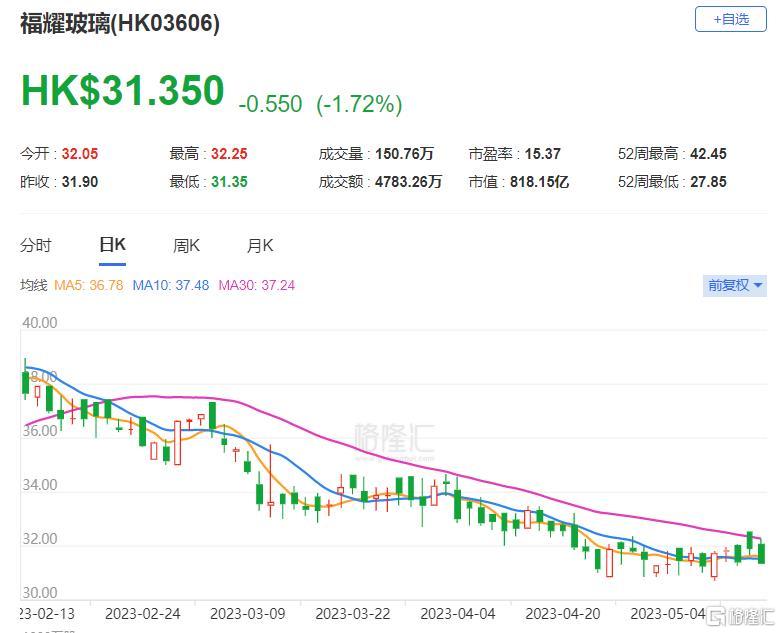Screen dimensions: 781x633
Task: Click the MA10: 37.48 indicator label
Action: click(x=171, y=285)
